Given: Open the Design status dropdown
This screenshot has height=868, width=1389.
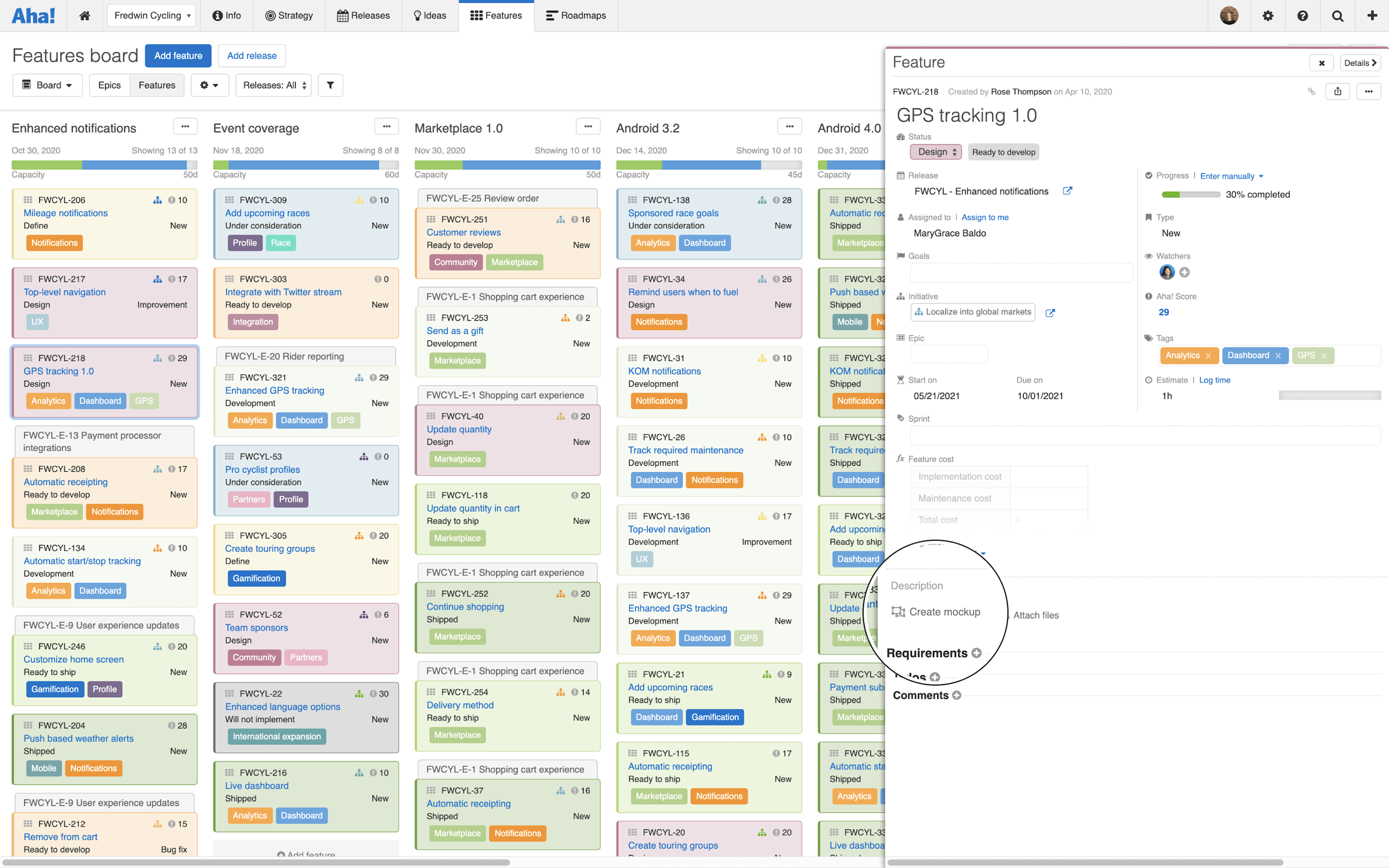Looking at the screenshot, I should coord(936,152).
